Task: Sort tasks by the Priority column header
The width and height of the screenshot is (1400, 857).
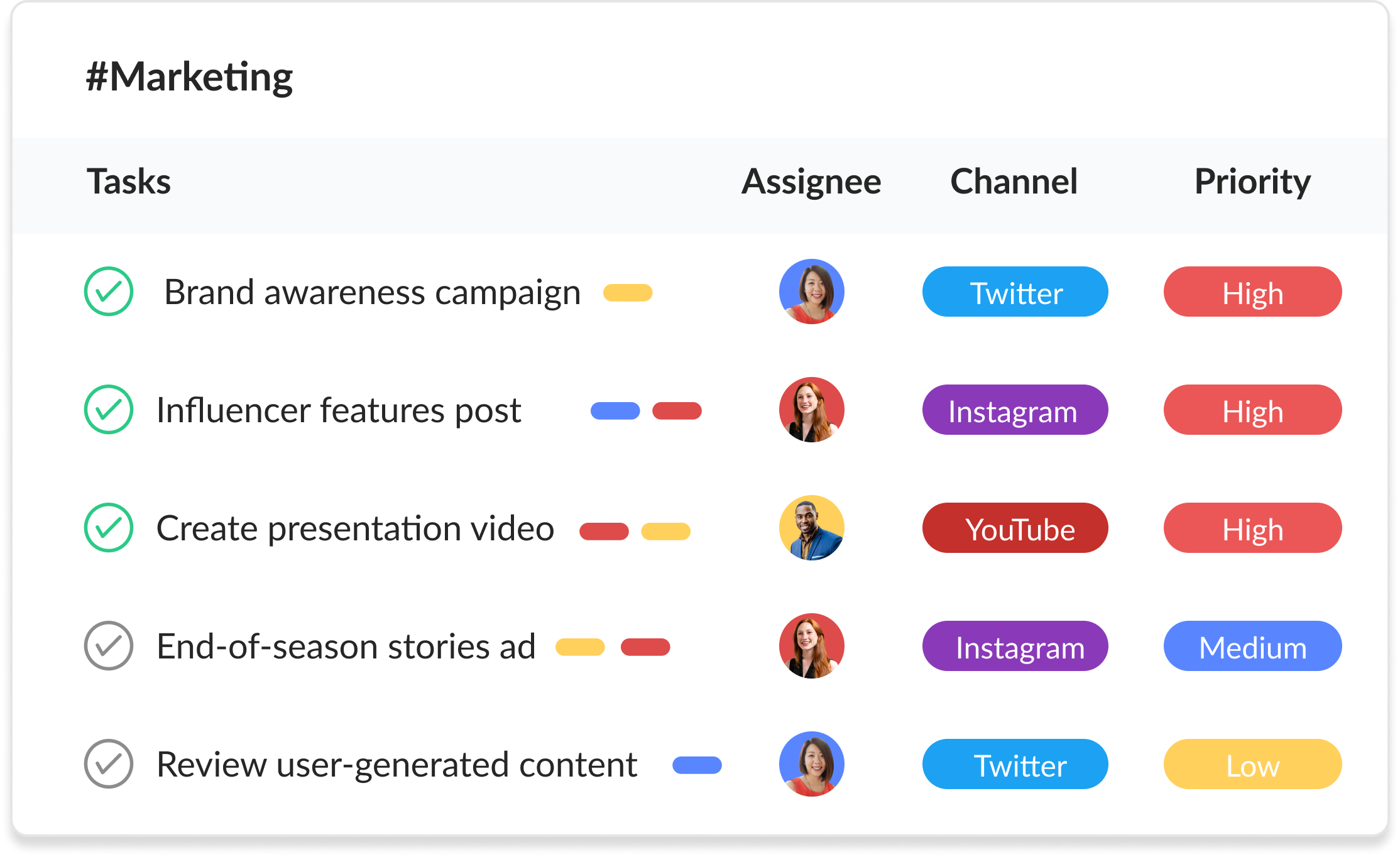Action: [1252, 182]
